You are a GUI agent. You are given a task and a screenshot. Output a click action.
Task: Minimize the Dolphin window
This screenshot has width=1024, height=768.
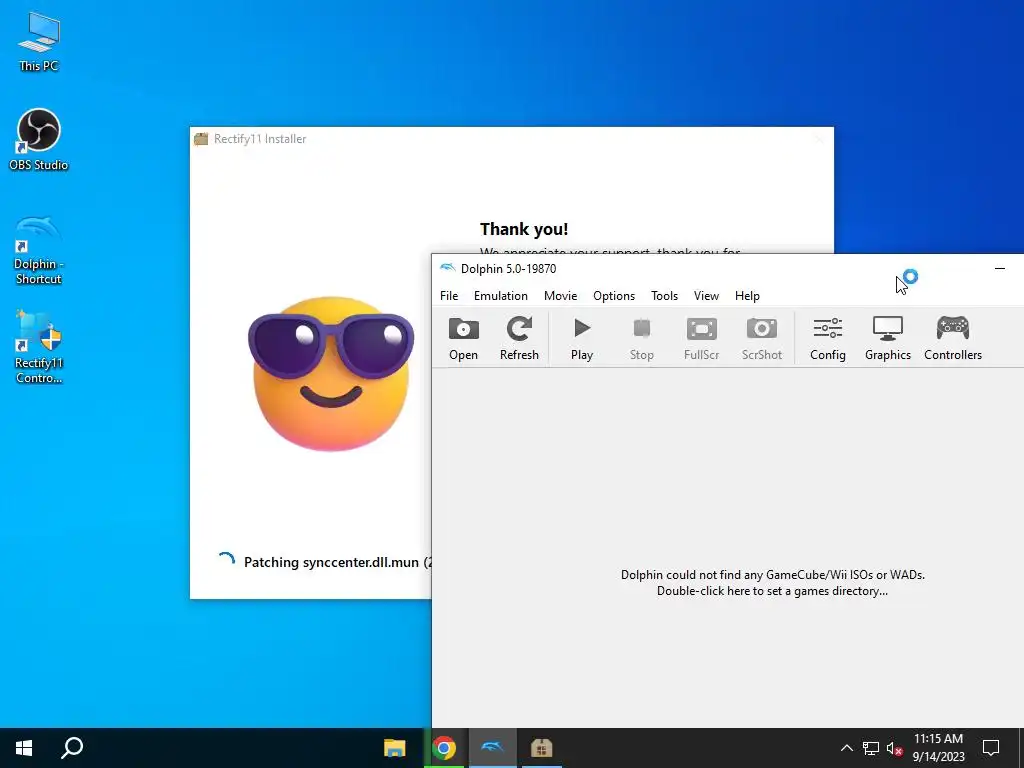tap(999, 268)
